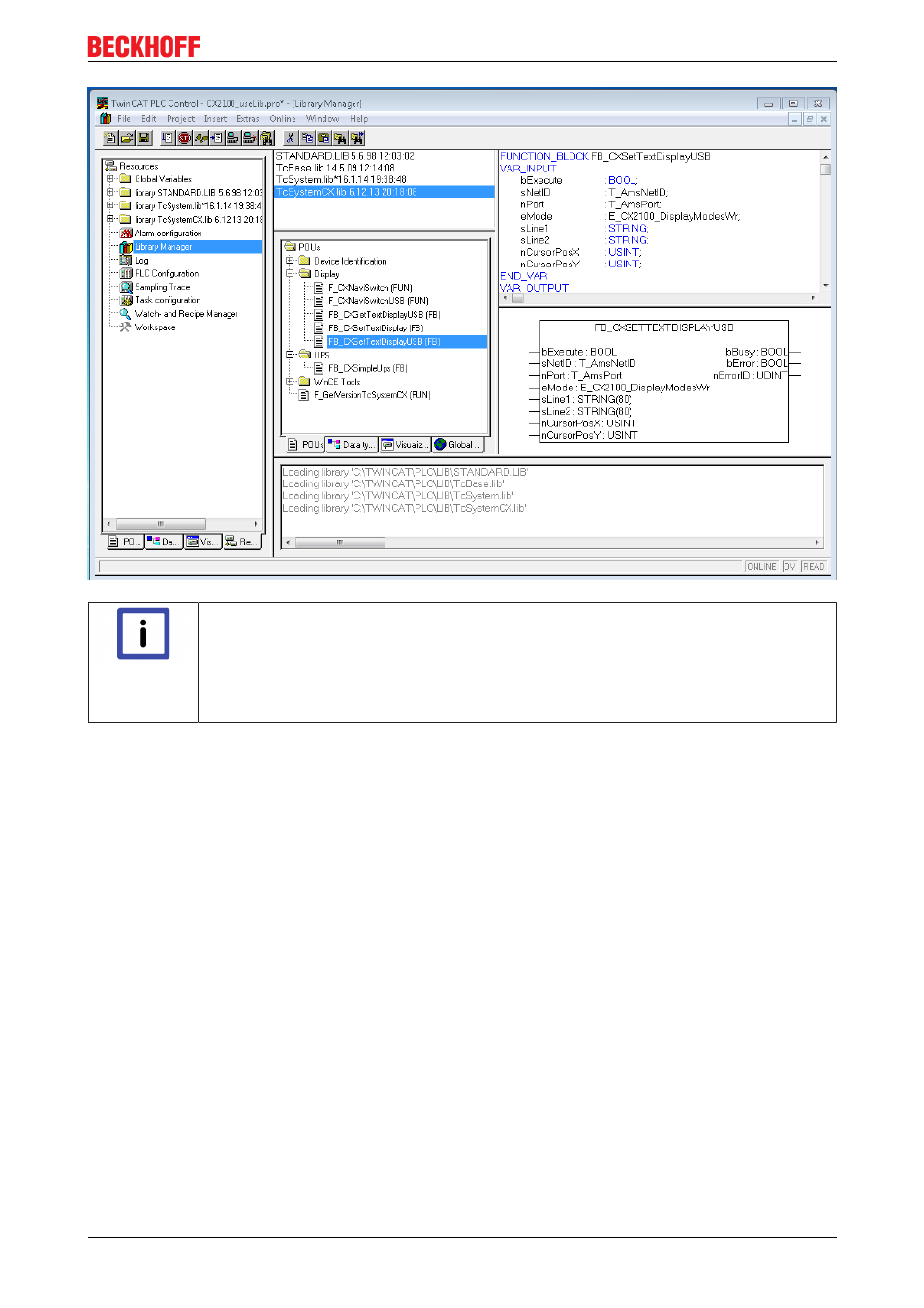
Task: Open the Insert menu
Action: 215,119
